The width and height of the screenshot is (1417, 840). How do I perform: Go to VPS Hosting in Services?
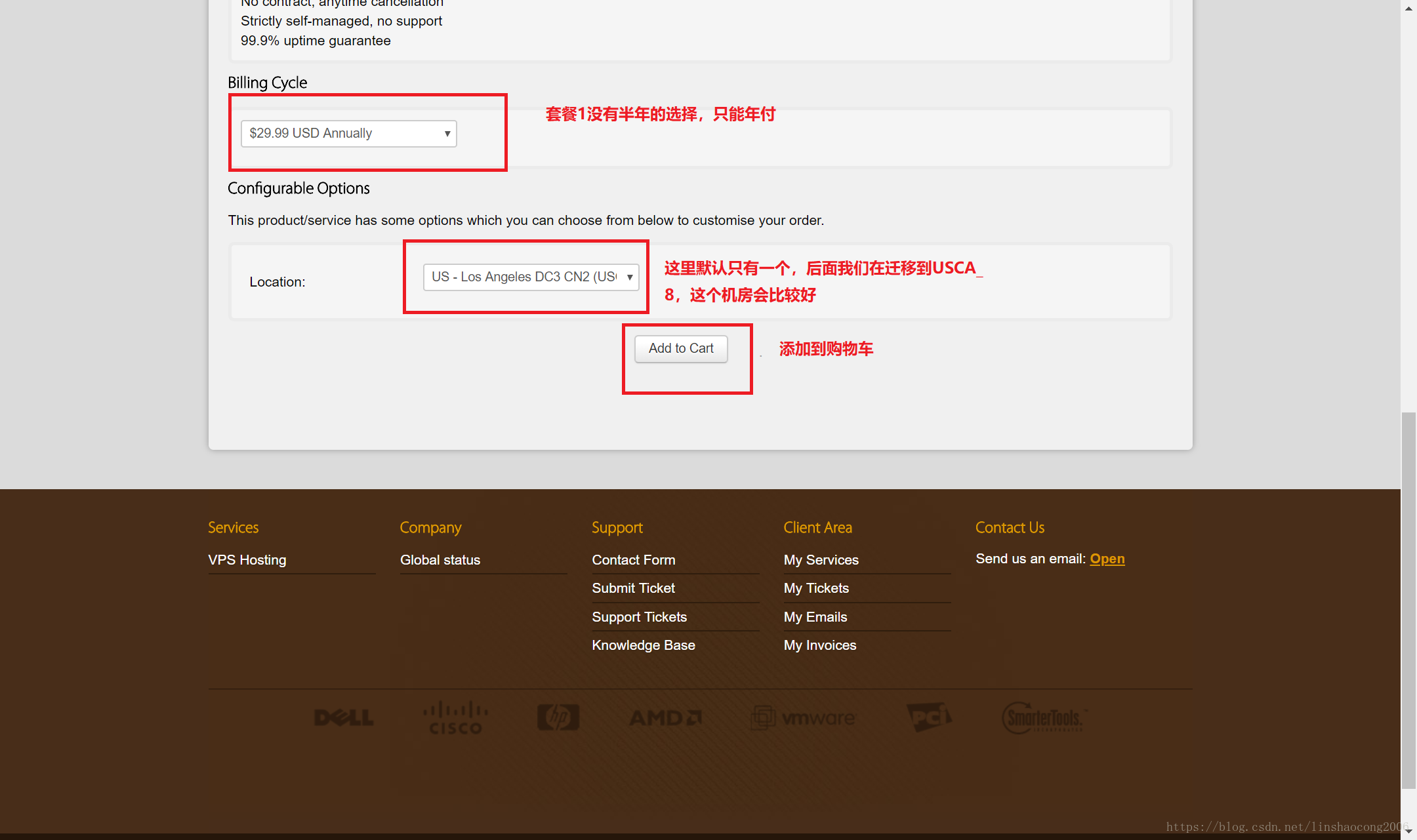pyautogui.click(x=247, y=560)
